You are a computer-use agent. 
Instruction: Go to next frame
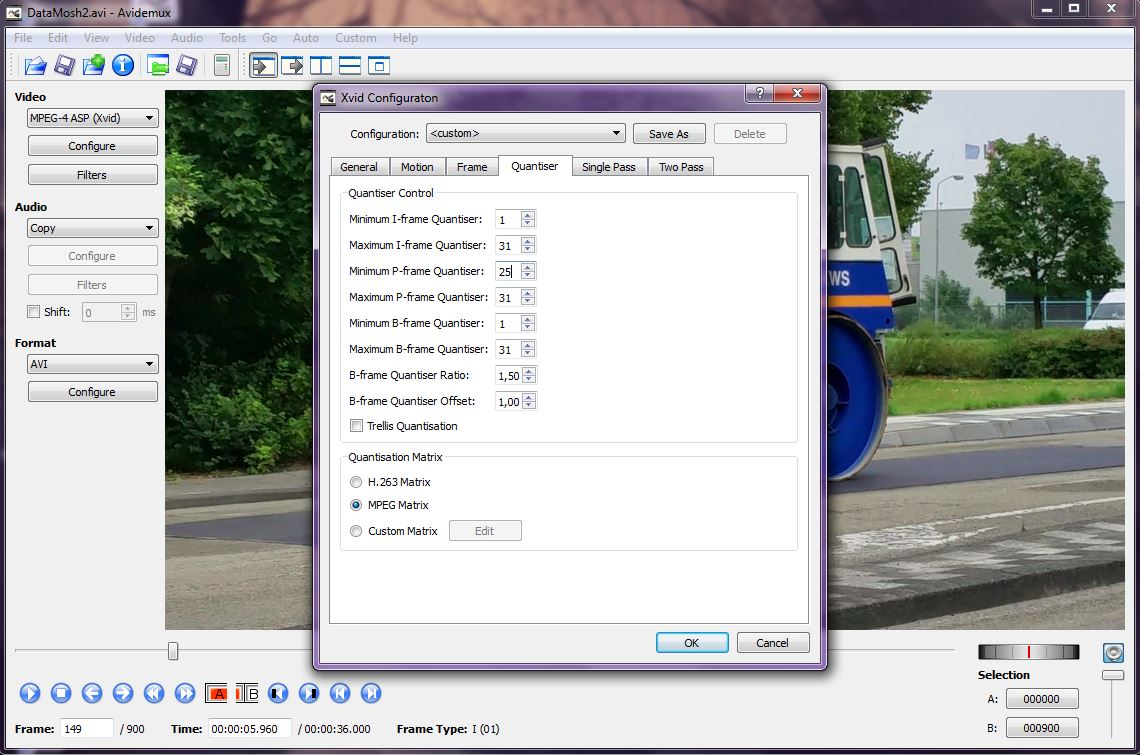click(123, 693)
